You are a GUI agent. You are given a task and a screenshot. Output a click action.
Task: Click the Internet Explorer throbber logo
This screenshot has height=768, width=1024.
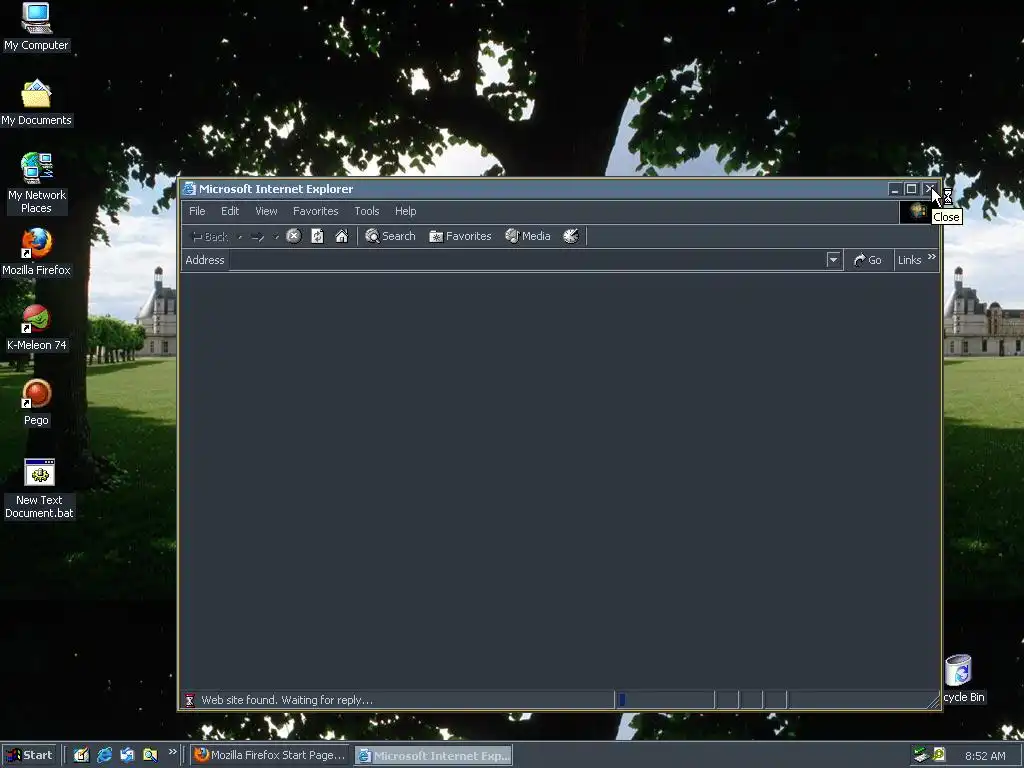918,211
